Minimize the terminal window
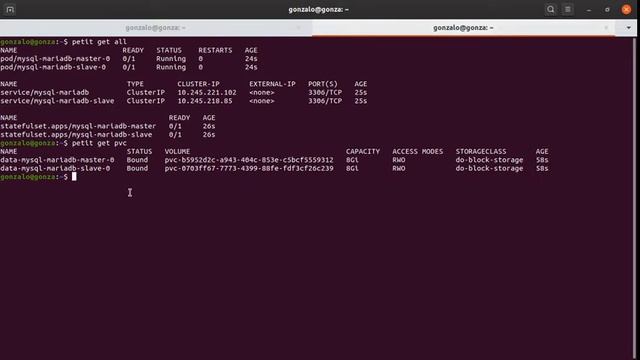Screen dimensions: 640x360 click(589, 9)
